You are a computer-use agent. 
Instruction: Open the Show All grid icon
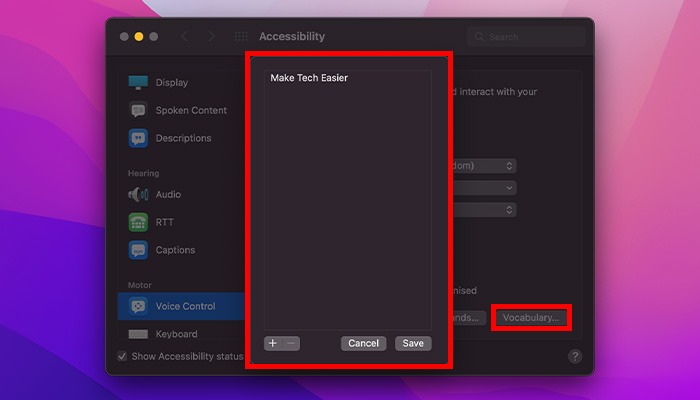pos(241,37)
